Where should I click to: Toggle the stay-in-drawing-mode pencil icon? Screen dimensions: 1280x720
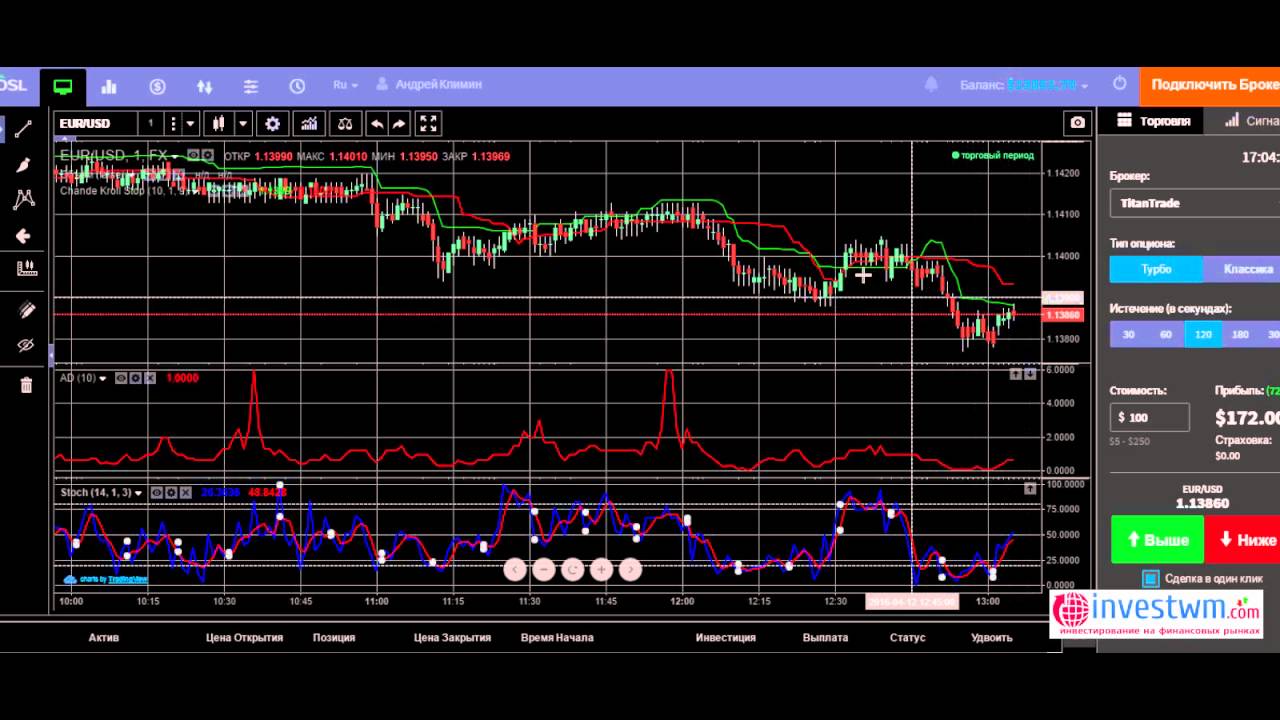tap(26, 311)
